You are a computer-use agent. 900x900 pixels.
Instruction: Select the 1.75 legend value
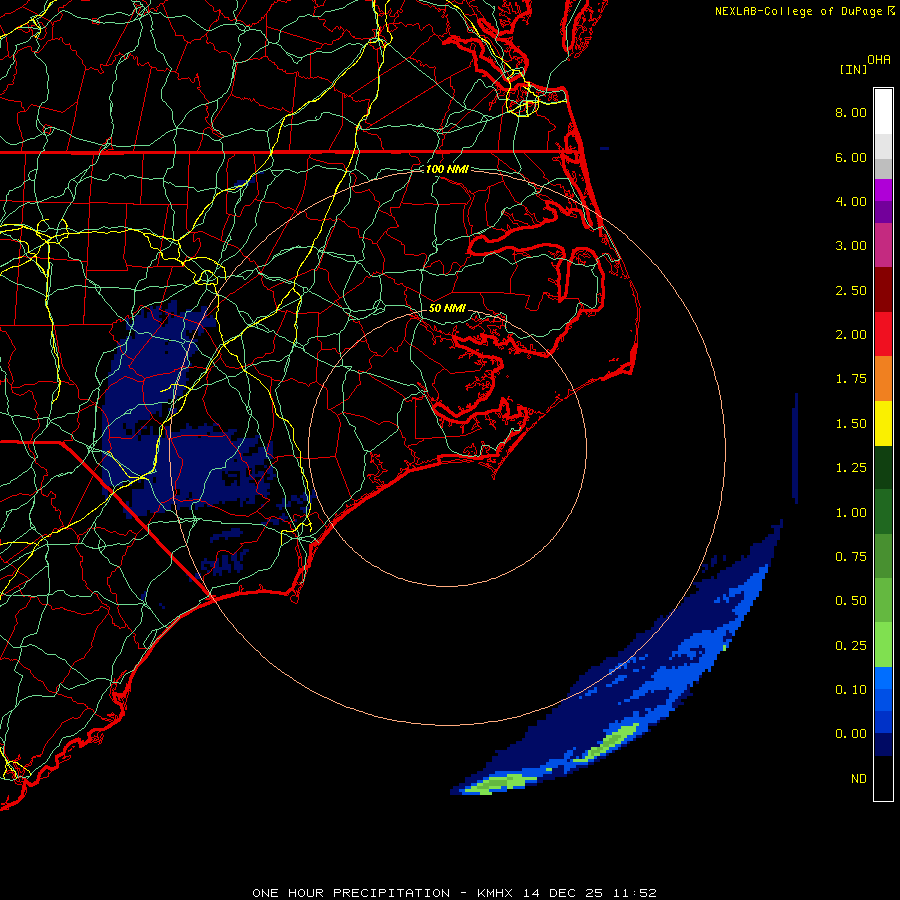coord(851,379)
